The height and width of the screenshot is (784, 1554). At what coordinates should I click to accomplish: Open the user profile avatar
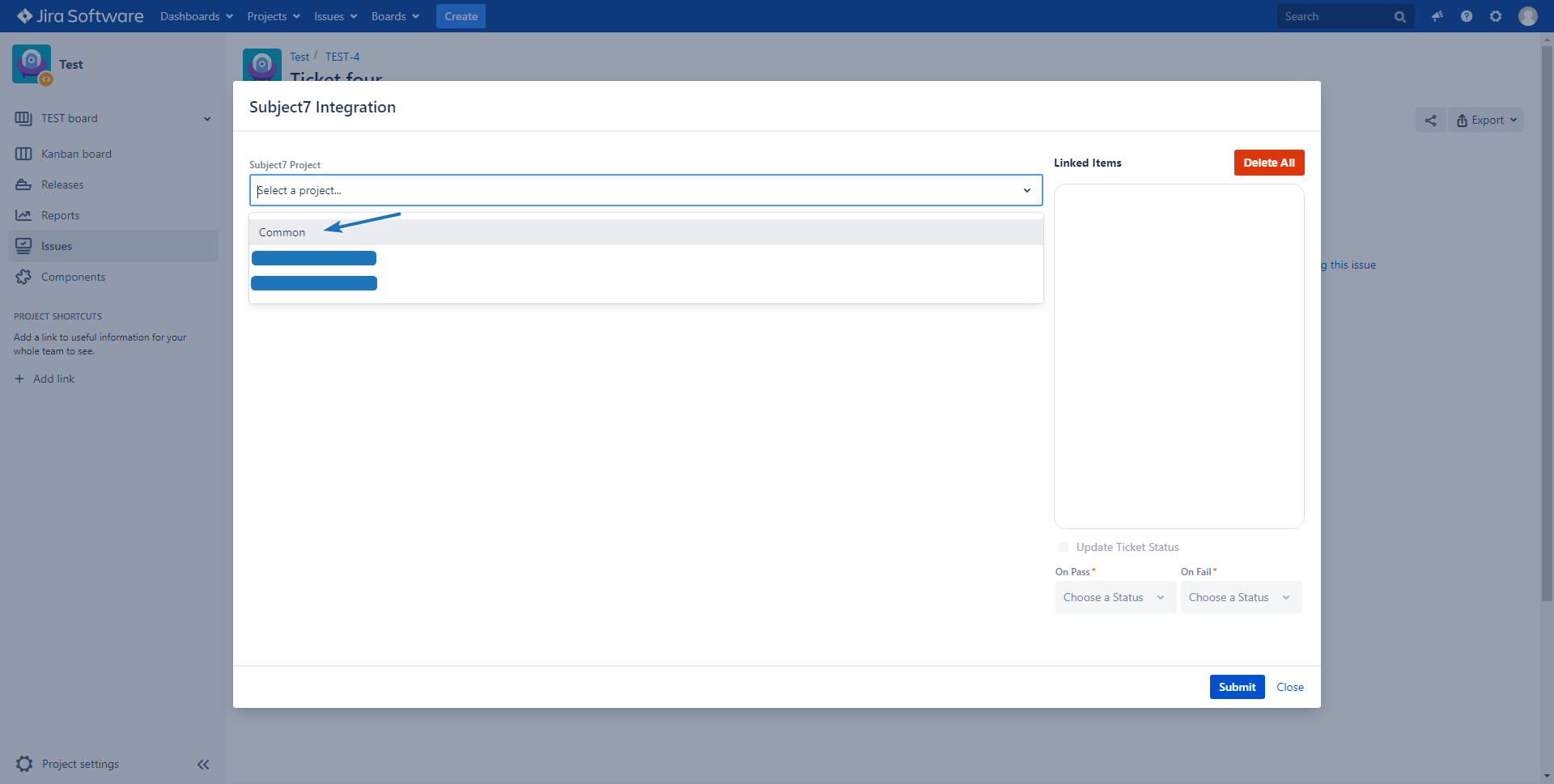tap(1527, 16)
